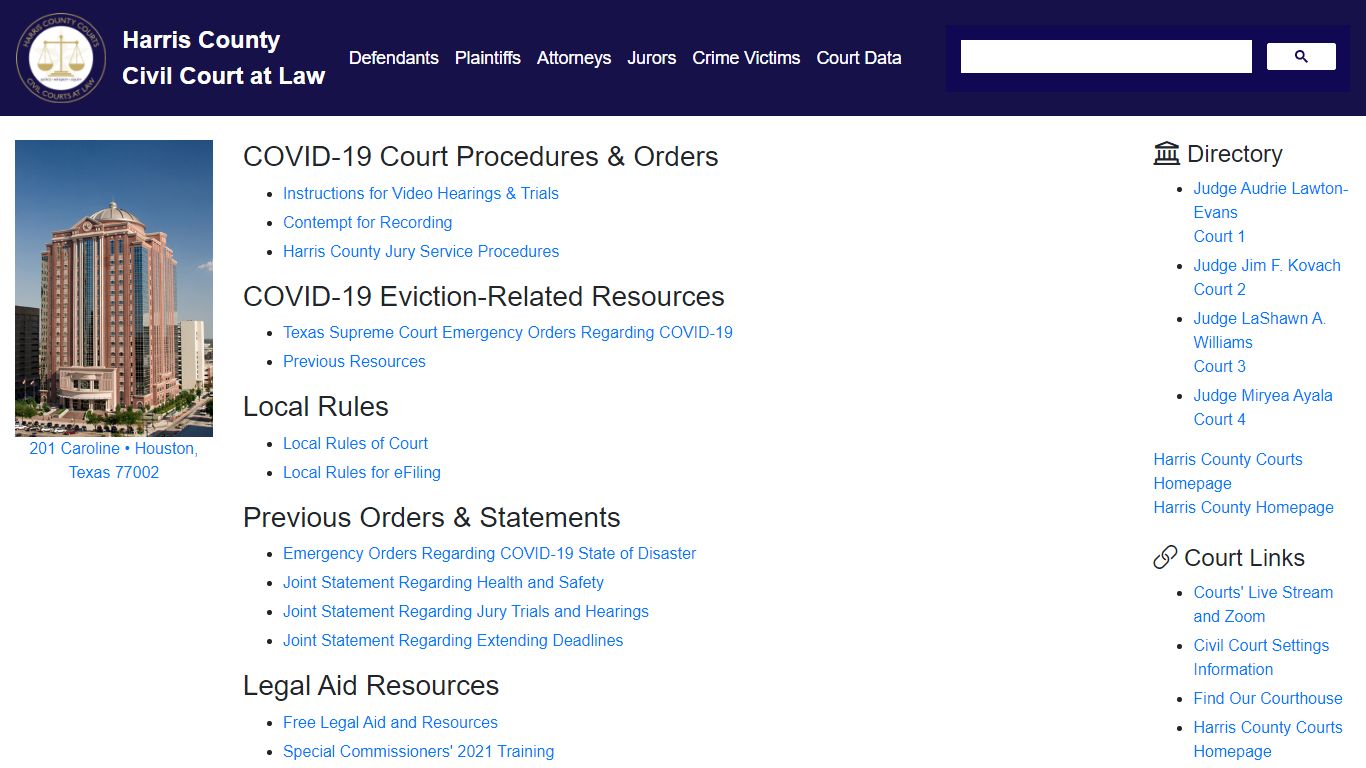Click the magnifier search button
The height and width of the screenshot is (768, 1366).
(x=1301, y=57)
